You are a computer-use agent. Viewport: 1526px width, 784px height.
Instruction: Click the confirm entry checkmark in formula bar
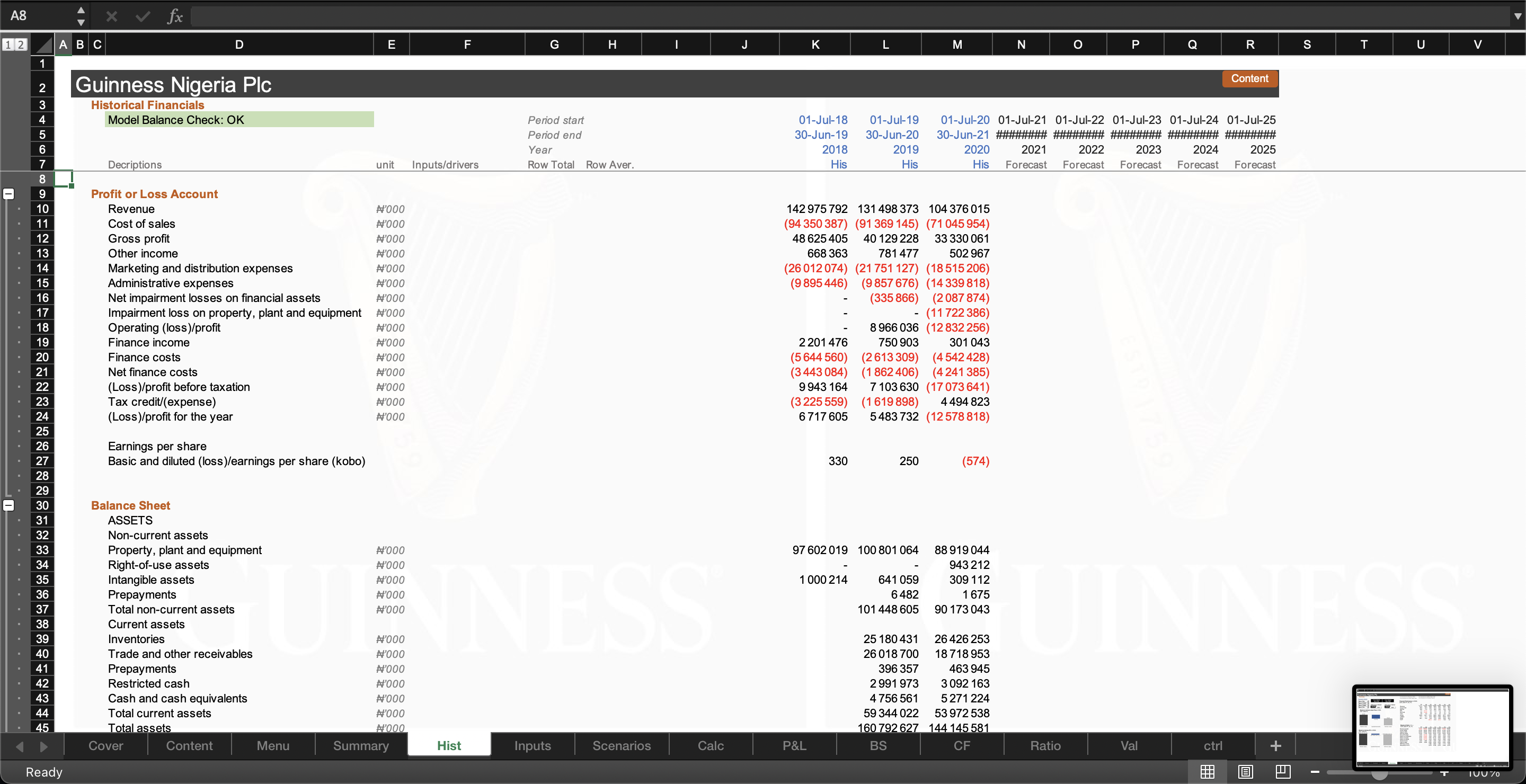[143, 16]
